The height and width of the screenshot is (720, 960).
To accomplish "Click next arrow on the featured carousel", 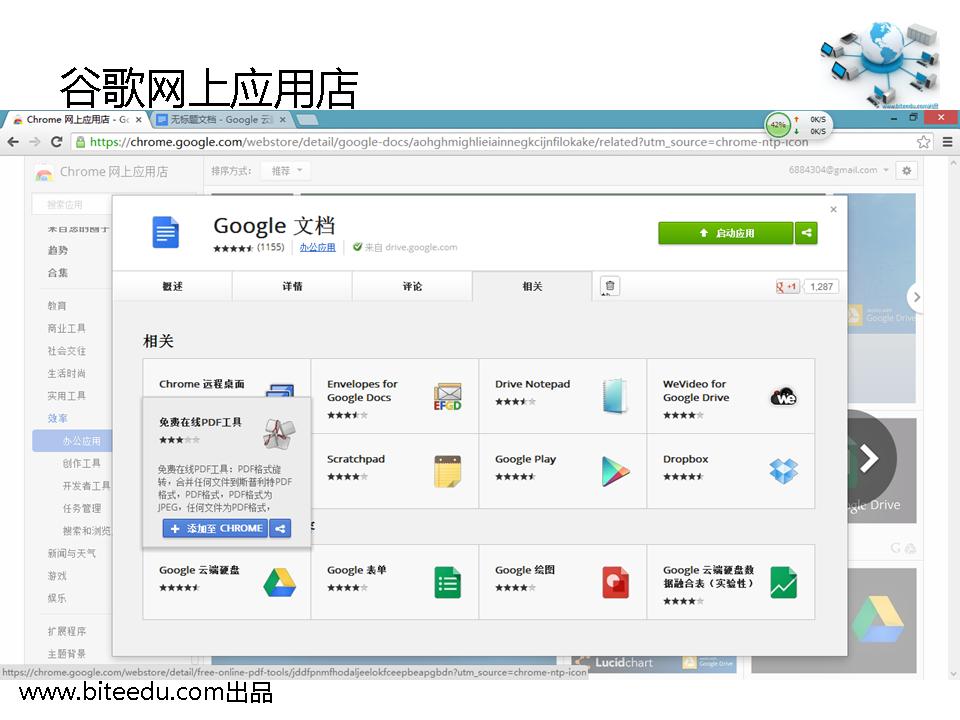I will (x=869, y=459).
